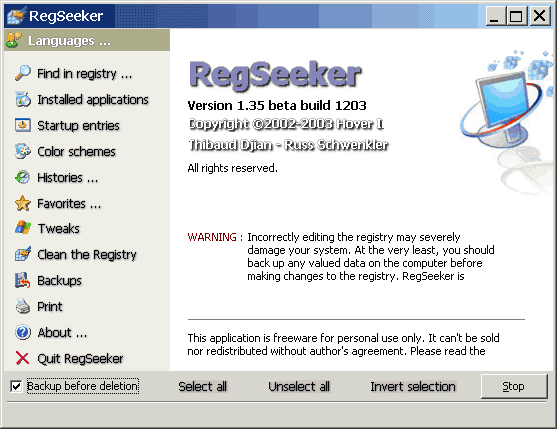
Task: Click the Tweaks Windows-flag icon
Action: 23,228
